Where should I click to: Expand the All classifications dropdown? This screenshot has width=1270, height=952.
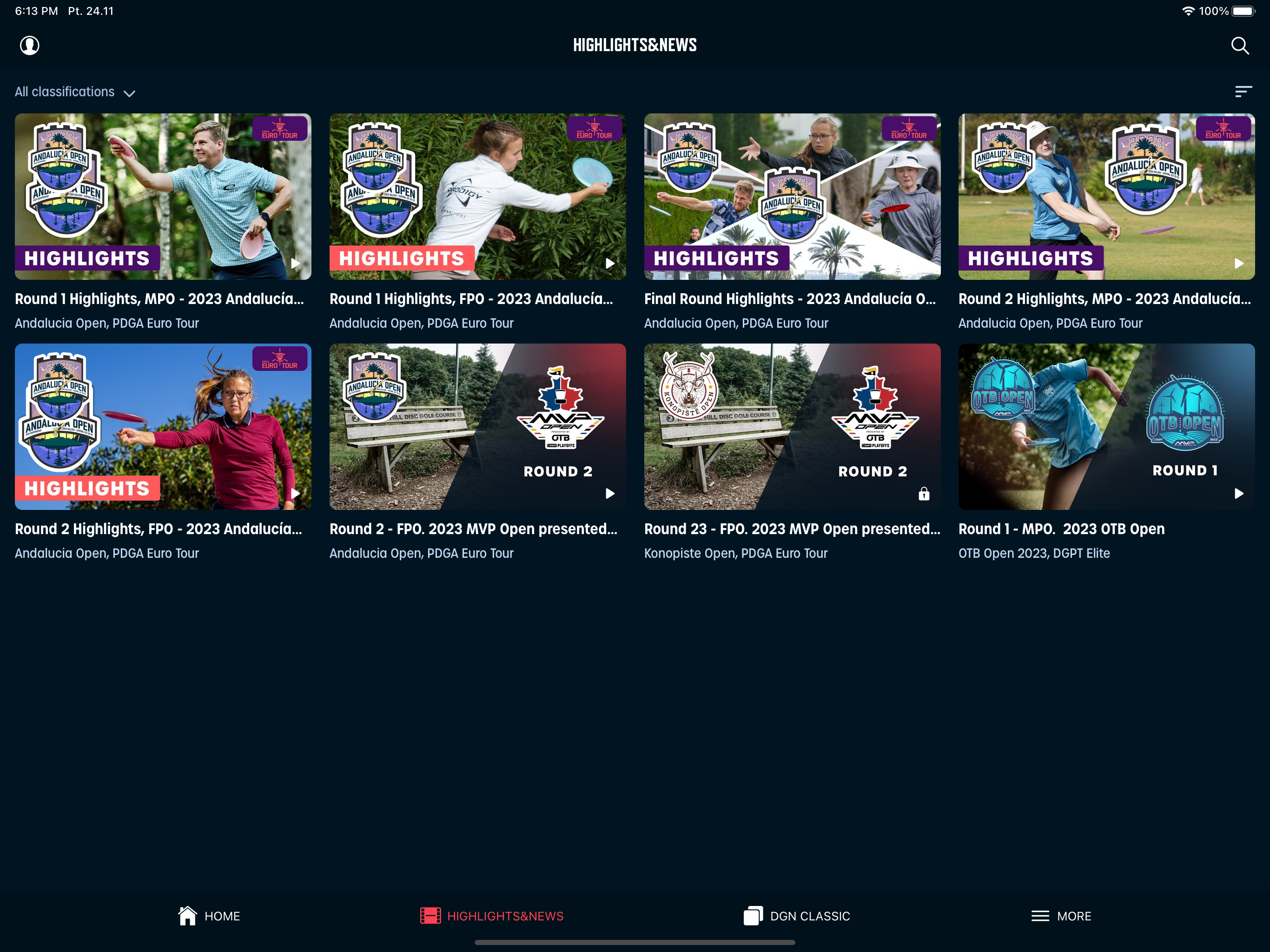75,92
